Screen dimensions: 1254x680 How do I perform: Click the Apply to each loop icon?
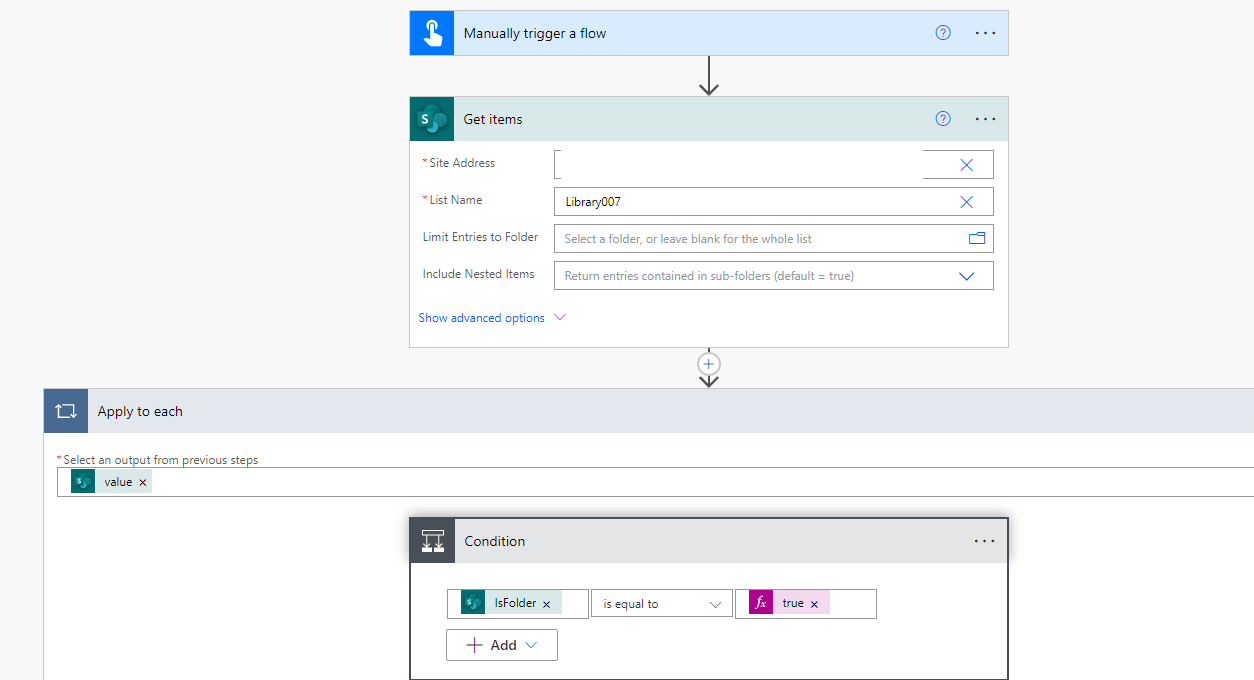[x=66, y=411]
